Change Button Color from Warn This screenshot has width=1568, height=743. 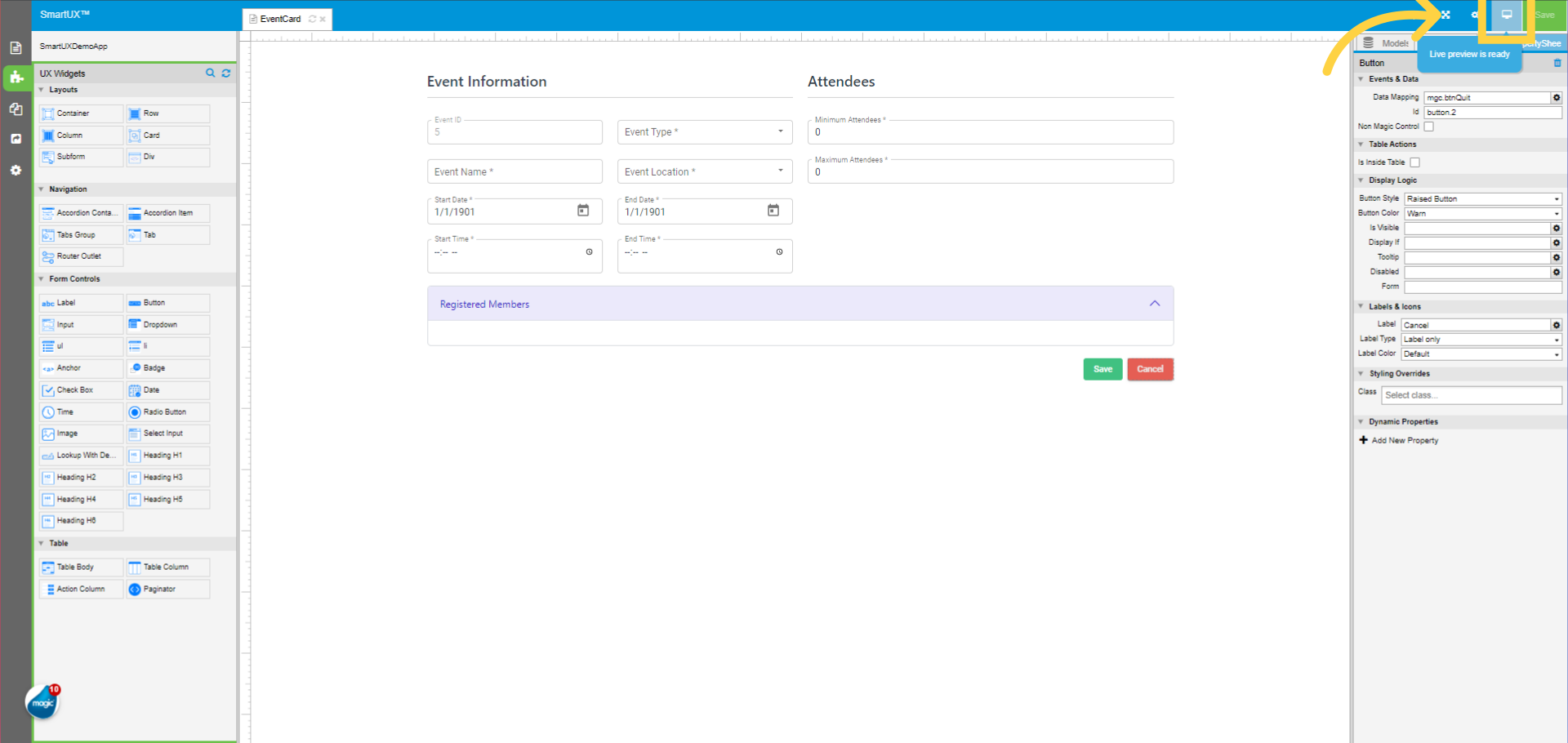[x=1482, y=213]
